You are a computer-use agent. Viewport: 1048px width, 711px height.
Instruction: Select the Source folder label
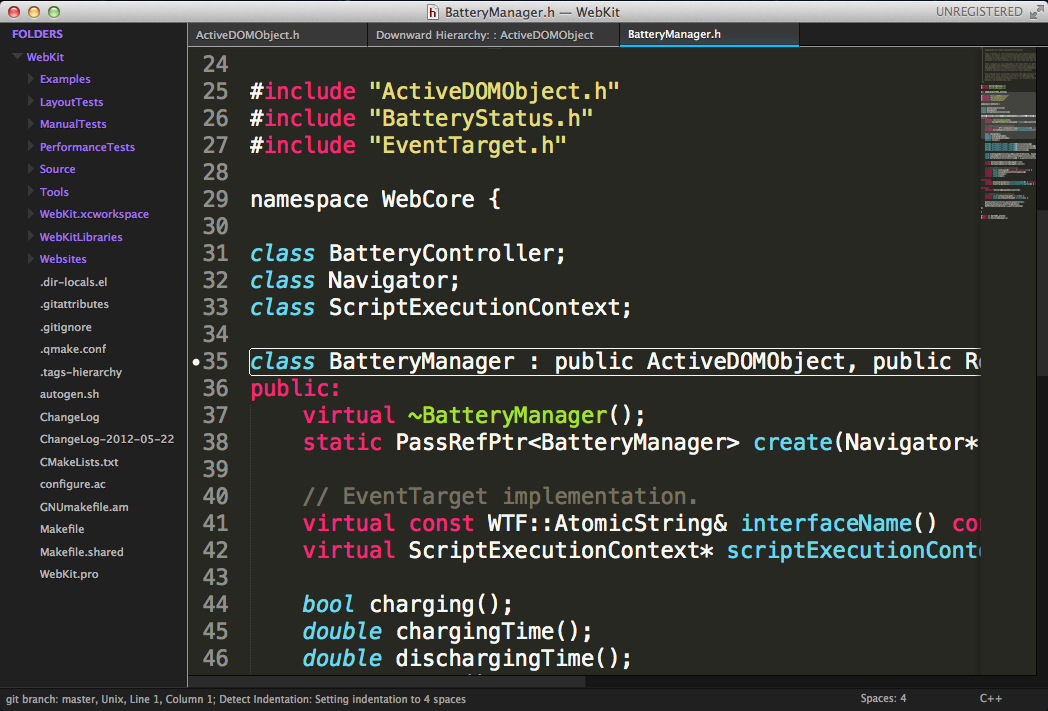pyautogui.click(x=57, y=169)
